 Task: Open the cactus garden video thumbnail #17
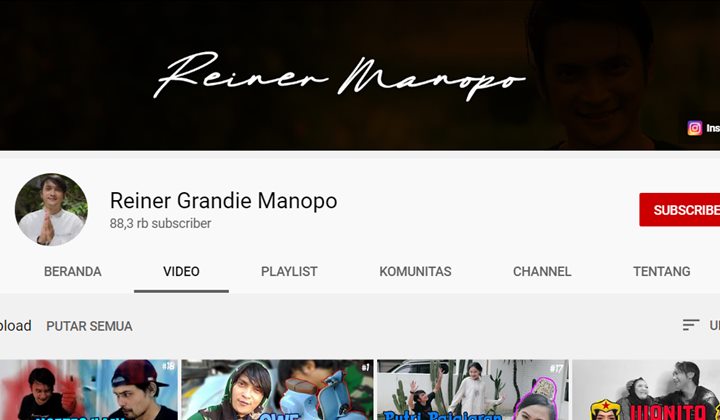pyautogui.click(x=472, y=390)
